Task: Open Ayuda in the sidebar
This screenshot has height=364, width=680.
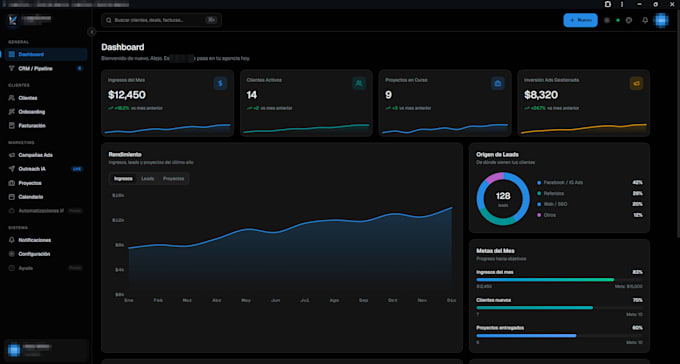Action: (46, 268)
